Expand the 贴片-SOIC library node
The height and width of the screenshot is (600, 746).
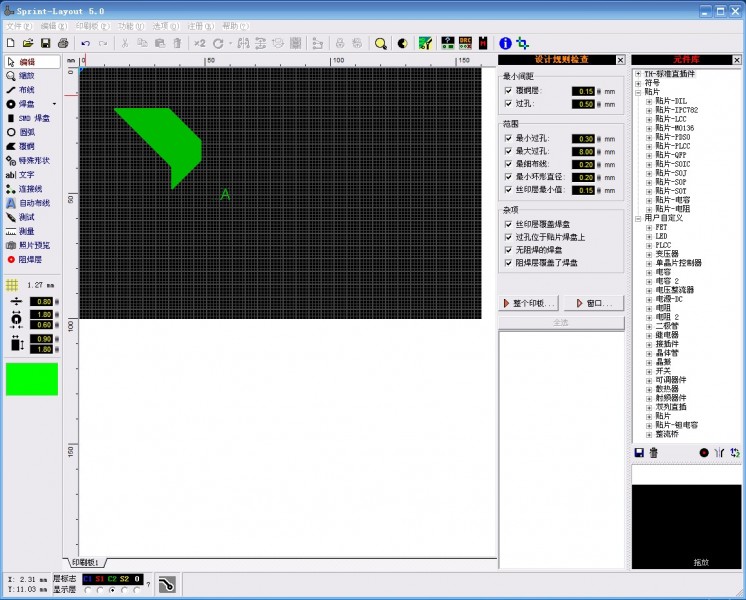pyautogui.click(x=649, y=164)
